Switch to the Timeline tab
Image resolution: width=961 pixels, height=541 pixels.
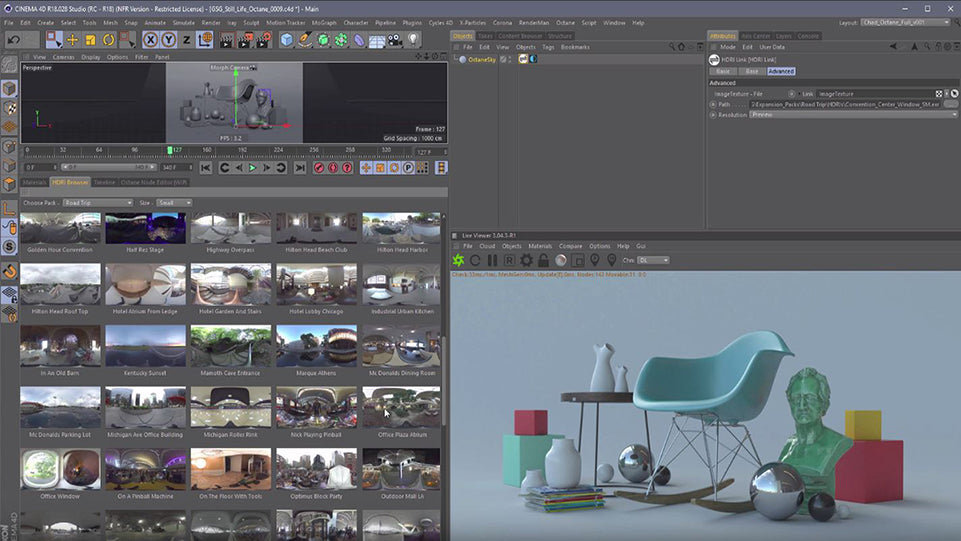tap(104, 183)
